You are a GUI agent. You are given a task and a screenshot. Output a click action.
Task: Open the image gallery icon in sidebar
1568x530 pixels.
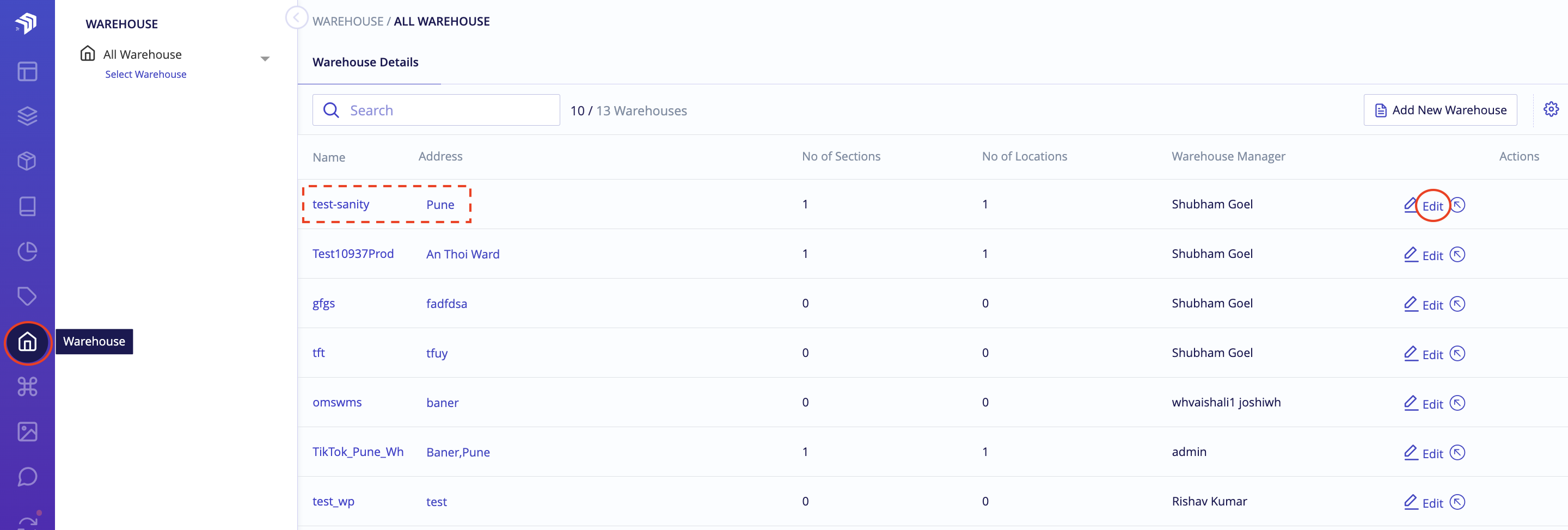point(27,432)
